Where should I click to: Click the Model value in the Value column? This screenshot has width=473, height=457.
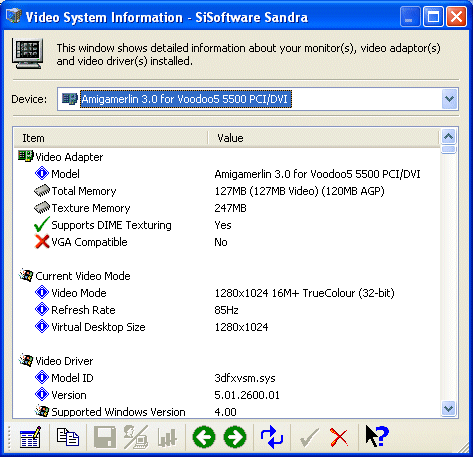pos(317,174)
